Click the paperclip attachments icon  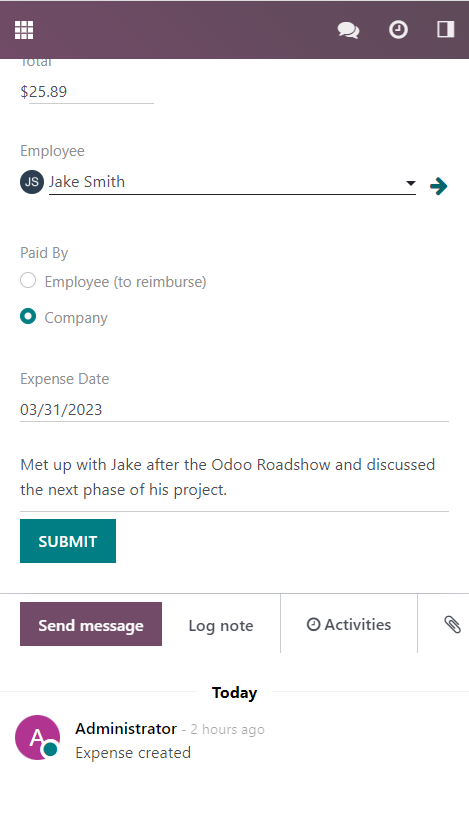pos(452,624)
